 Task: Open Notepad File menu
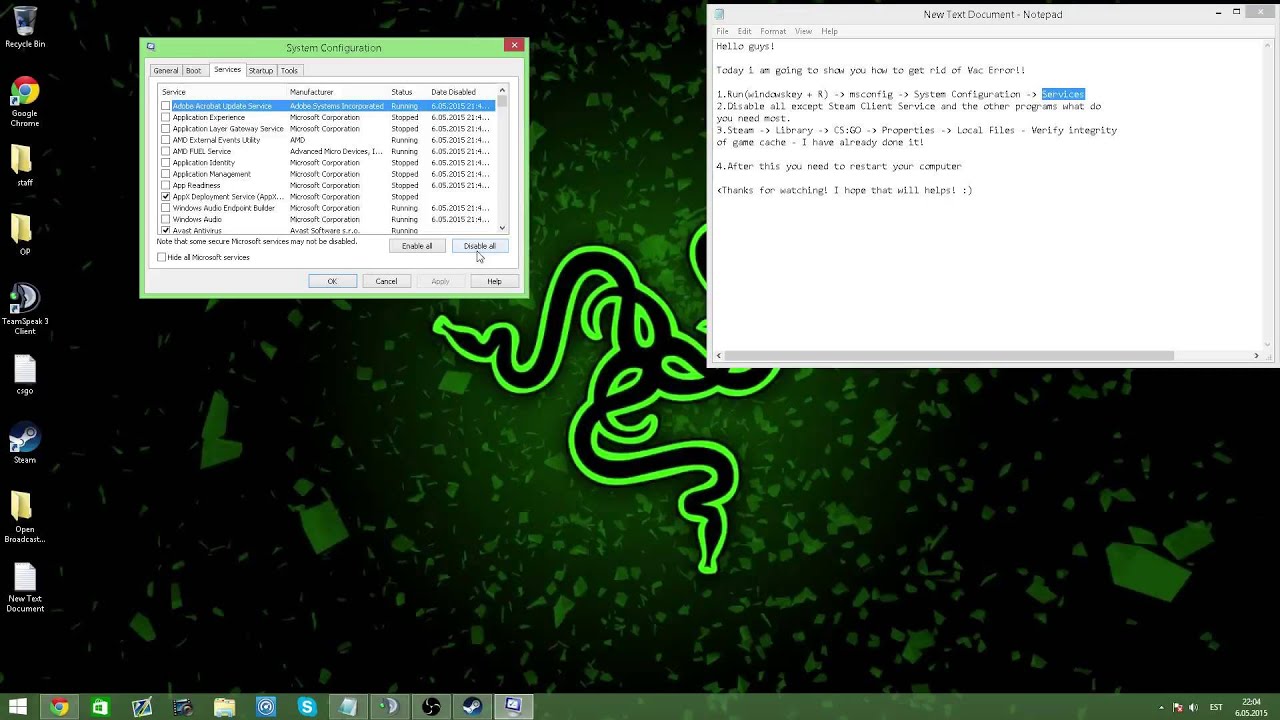pos(722,31)
